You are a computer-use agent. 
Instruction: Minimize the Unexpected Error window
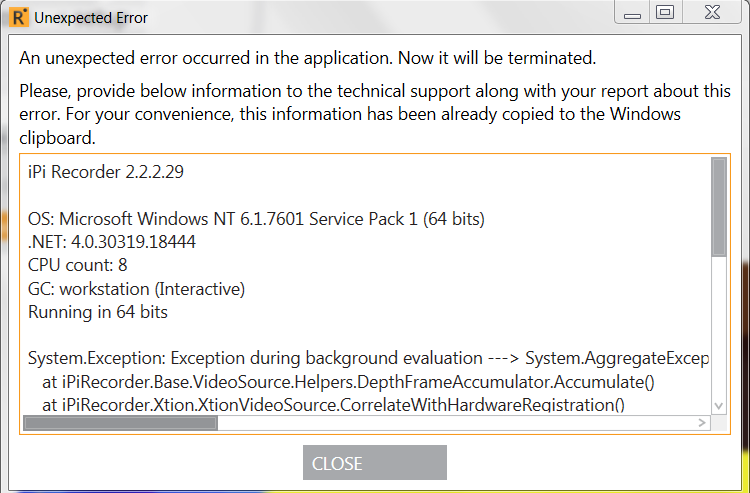pyautogui.click(x=632, y=13)
